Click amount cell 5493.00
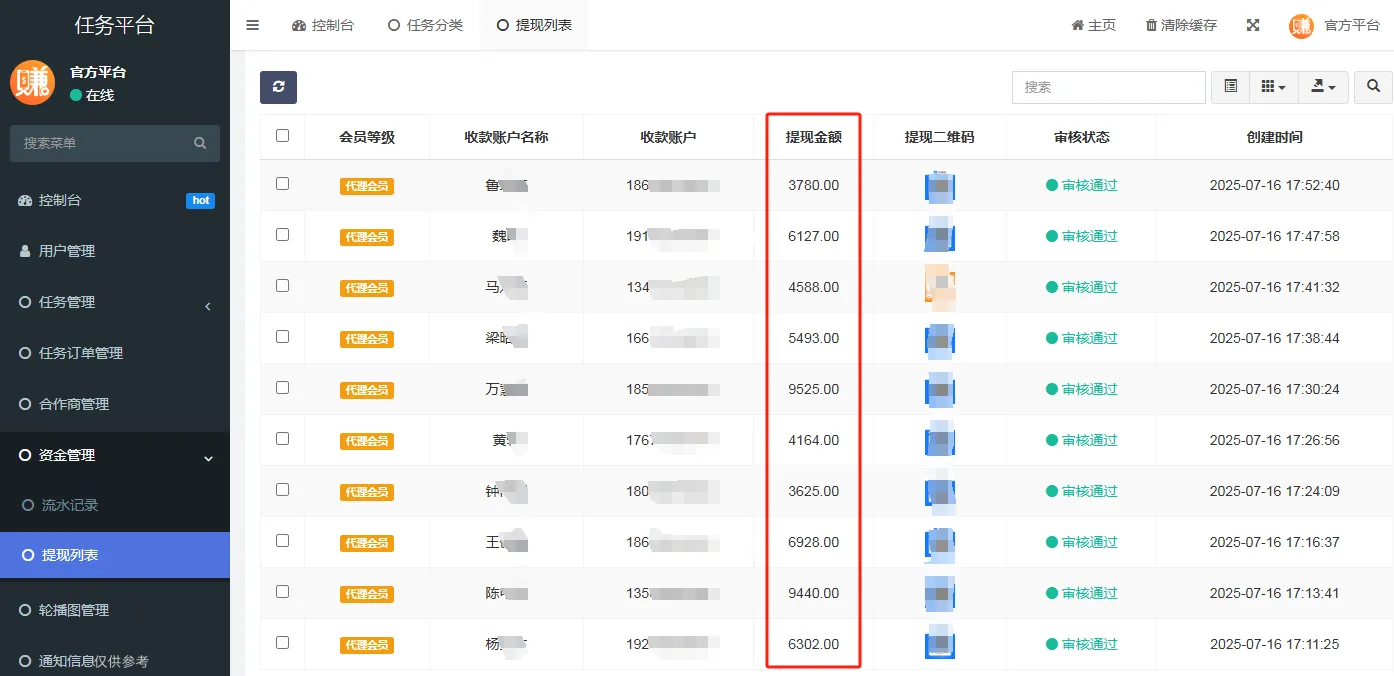This screenshot has width=1394, height=676. coord(813,338)
